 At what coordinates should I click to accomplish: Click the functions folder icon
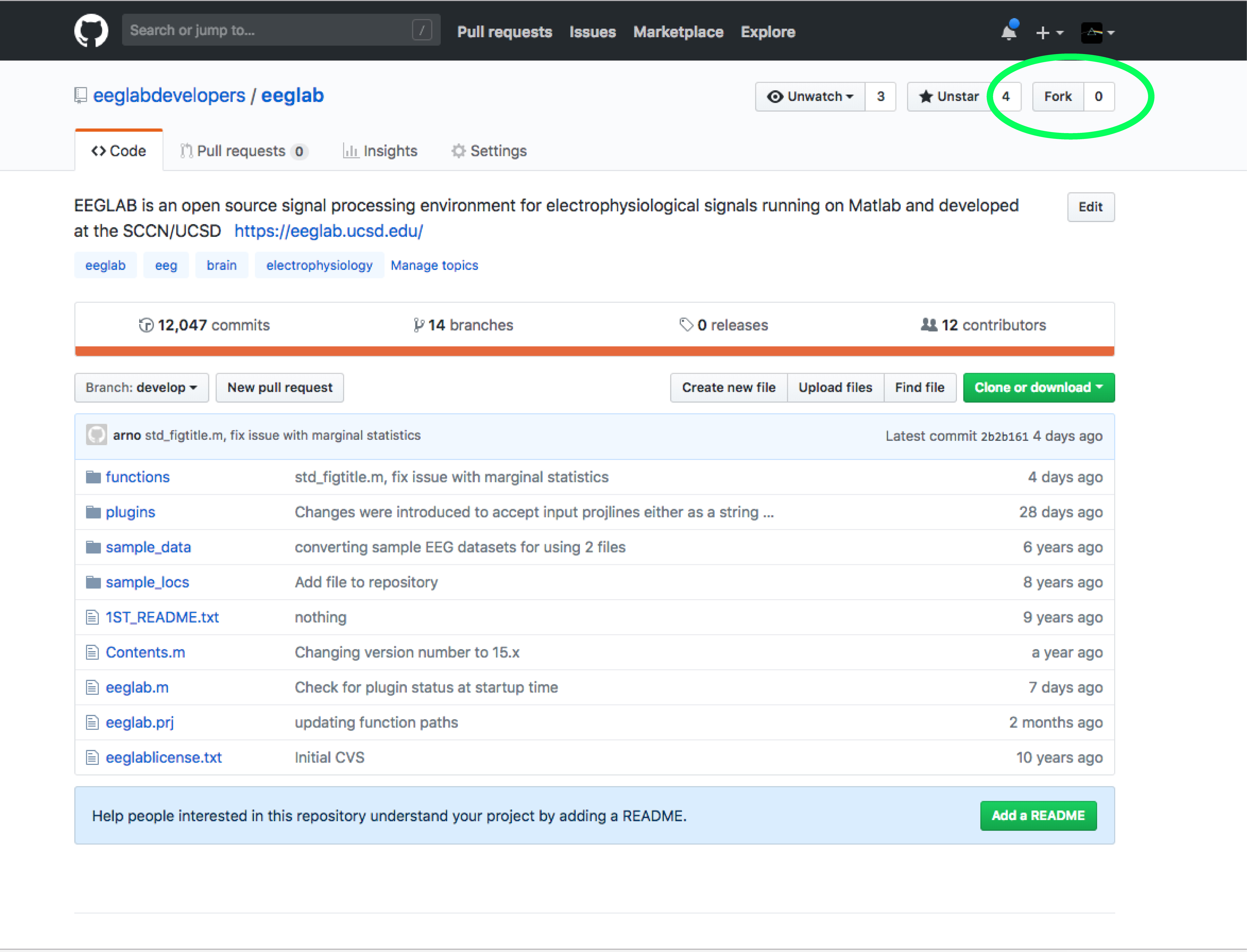93,477
